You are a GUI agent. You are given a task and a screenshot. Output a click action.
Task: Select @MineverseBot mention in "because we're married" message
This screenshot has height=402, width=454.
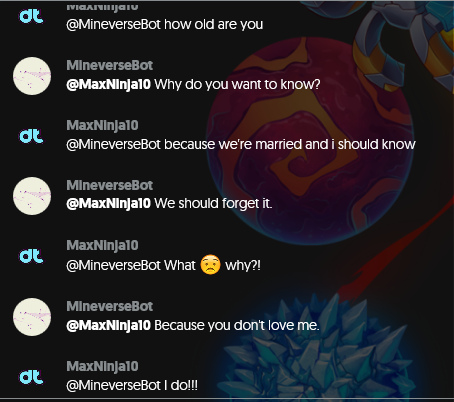pos(114,145)
